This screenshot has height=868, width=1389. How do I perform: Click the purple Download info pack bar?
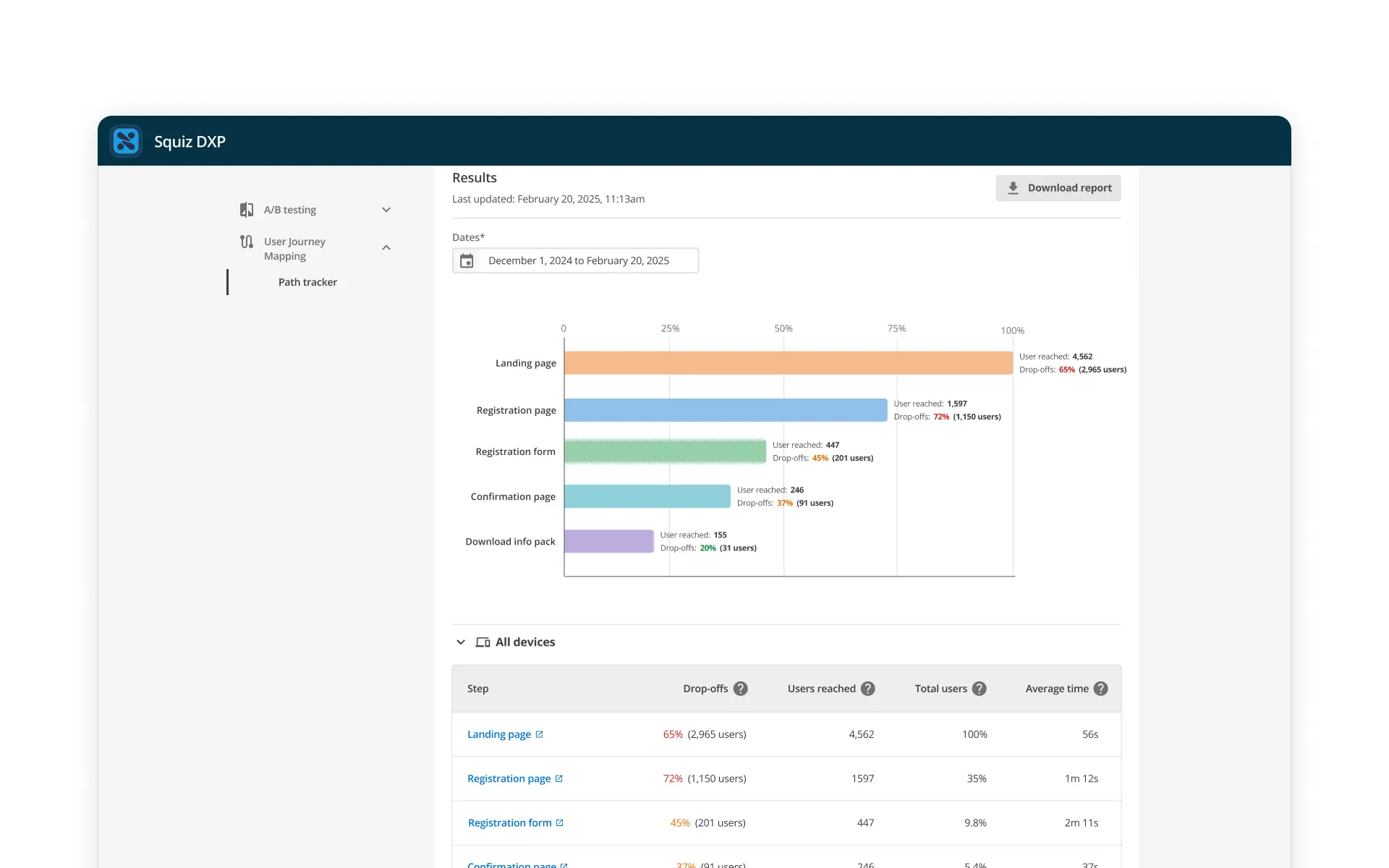tap(608, 541)
